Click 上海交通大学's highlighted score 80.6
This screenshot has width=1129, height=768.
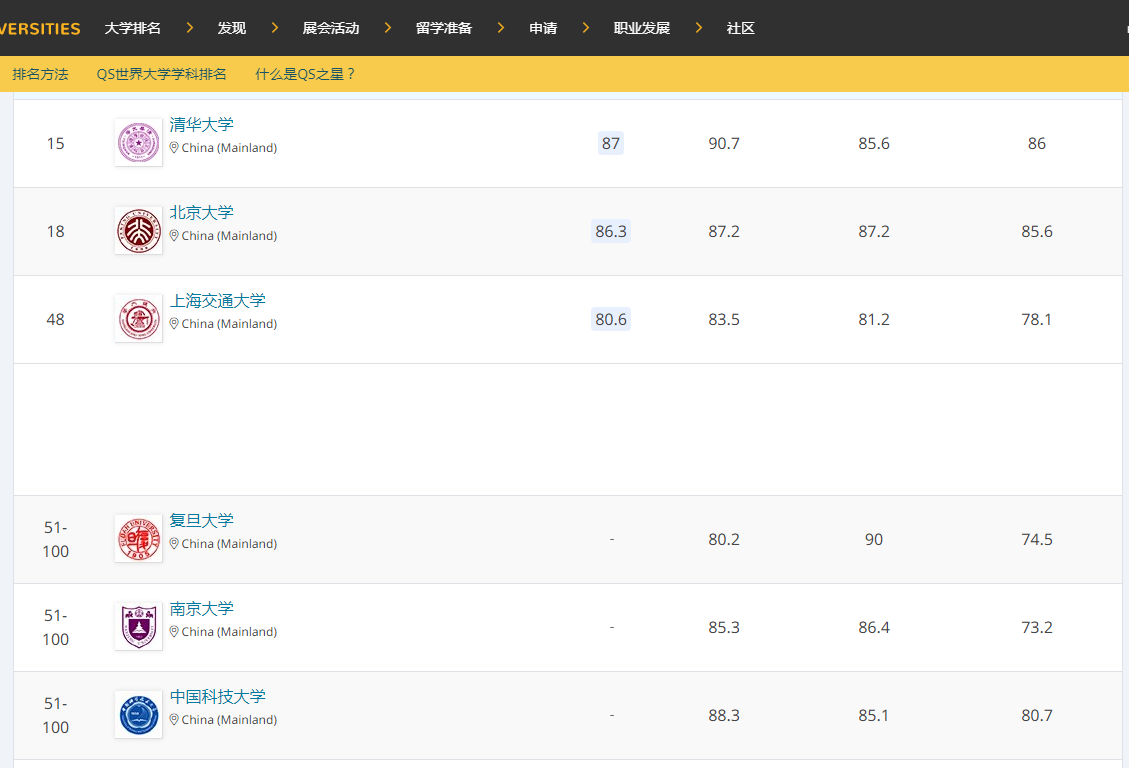pos(611,319)
